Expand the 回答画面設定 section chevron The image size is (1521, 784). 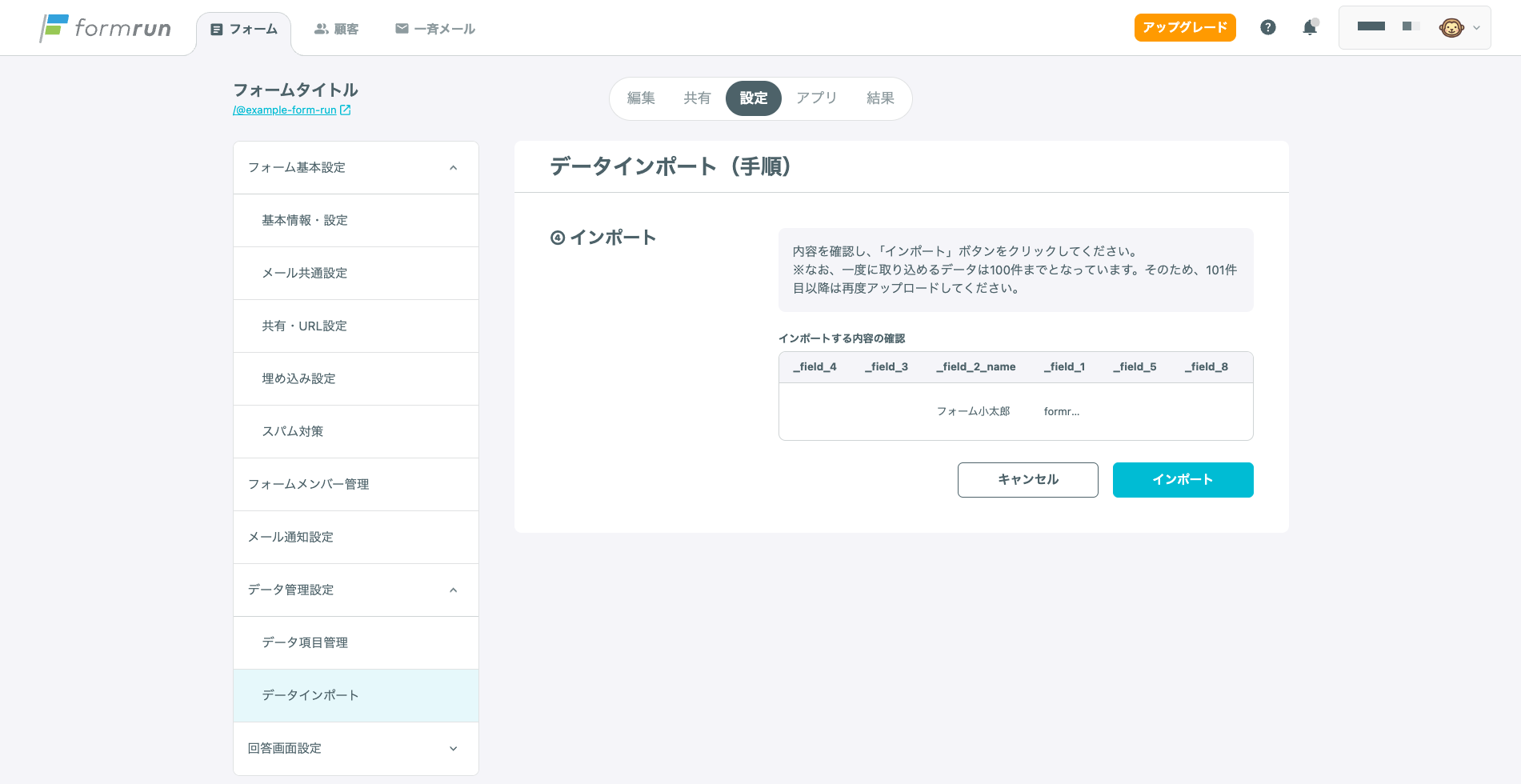click(x=454, y=749)
